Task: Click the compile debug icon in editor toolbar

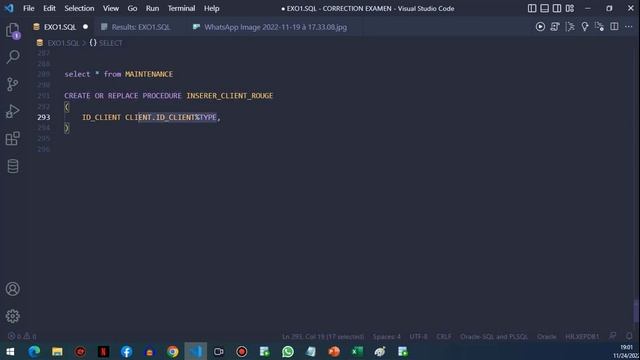Action: click(x=599, y=27)
